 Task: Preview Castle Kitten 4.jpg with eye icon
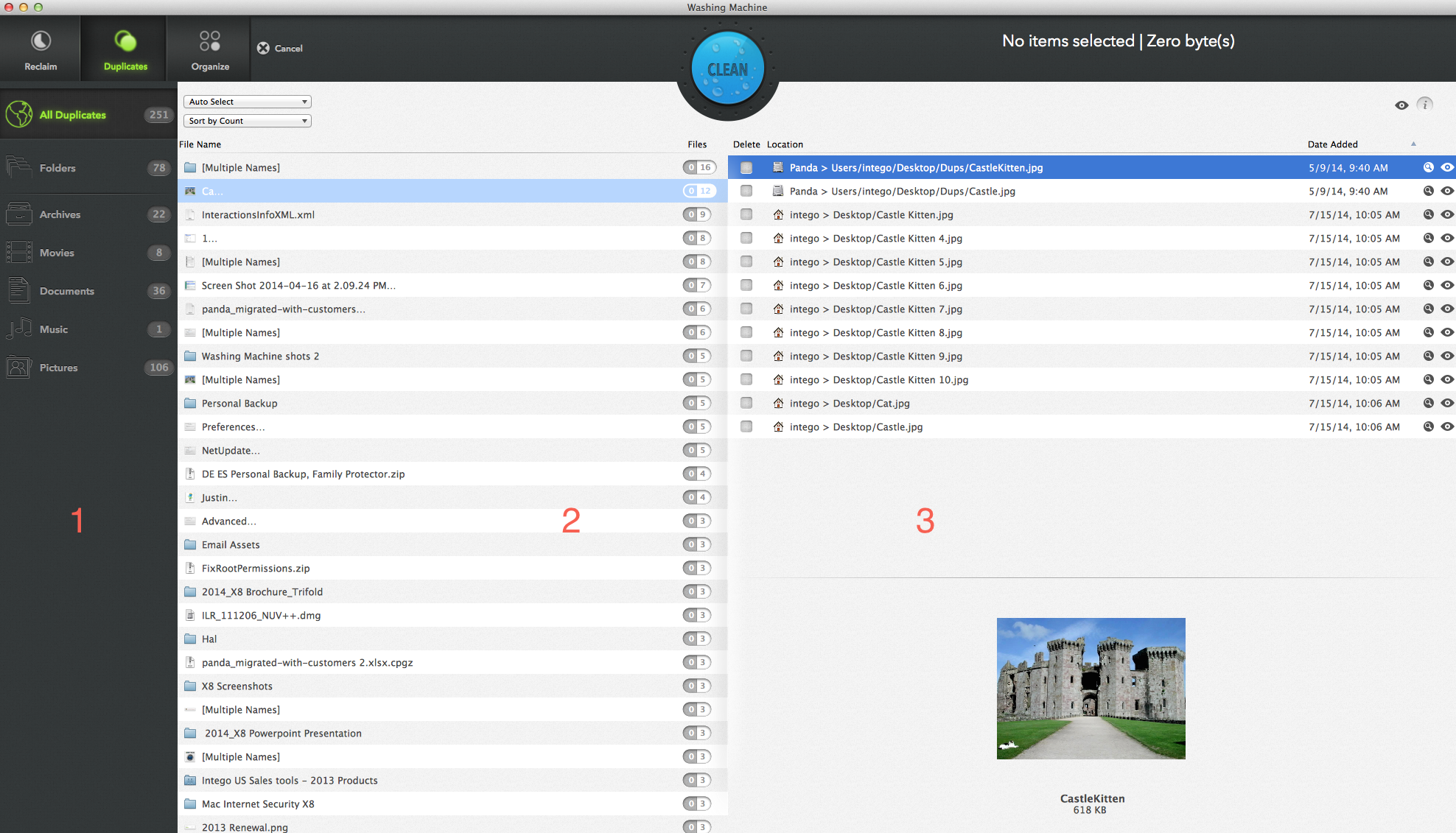pyautogui.click(x=1447, y=238)
